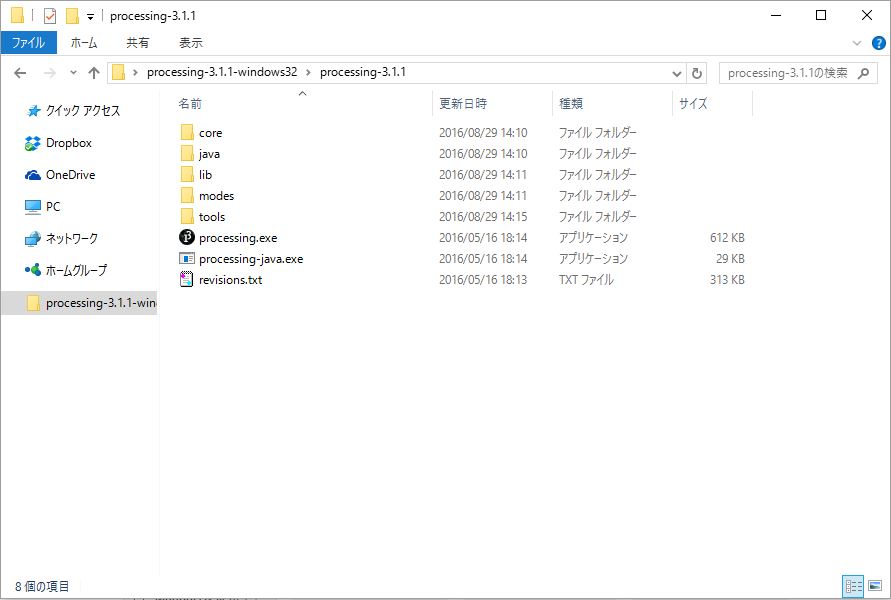Click the 2016/08/29 14:15 date cell
891x600 pixels.
pyautogui.click(x=483, y=216)
